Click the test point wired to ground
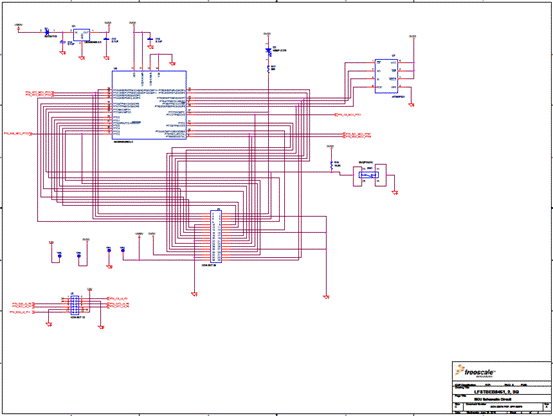 (109, 250)
